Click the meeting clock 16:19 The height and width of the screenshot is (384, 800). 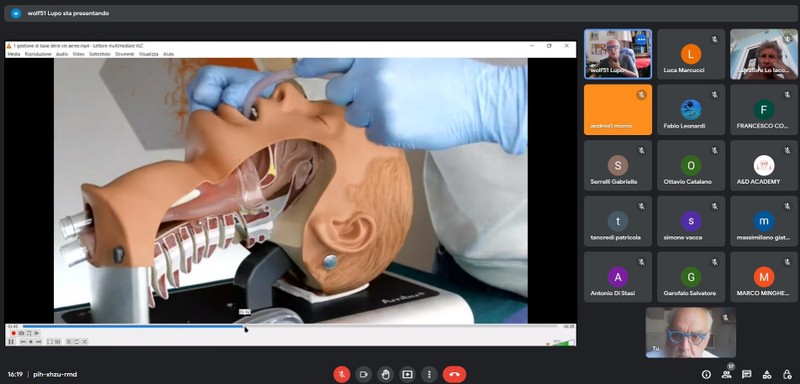[x=15, y=374]
